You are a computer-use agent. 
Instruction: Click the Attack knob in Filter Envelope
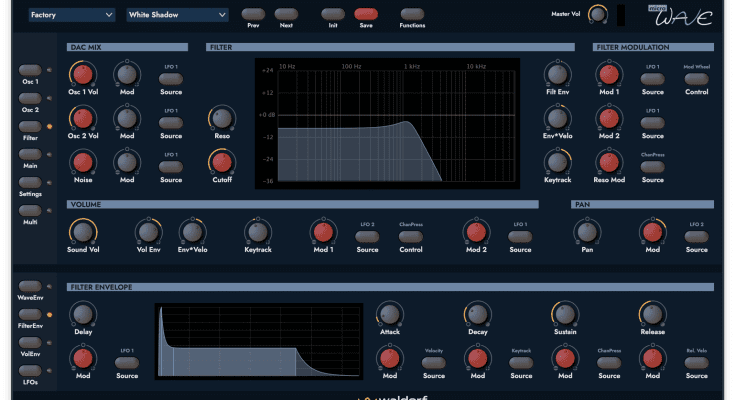389,314
